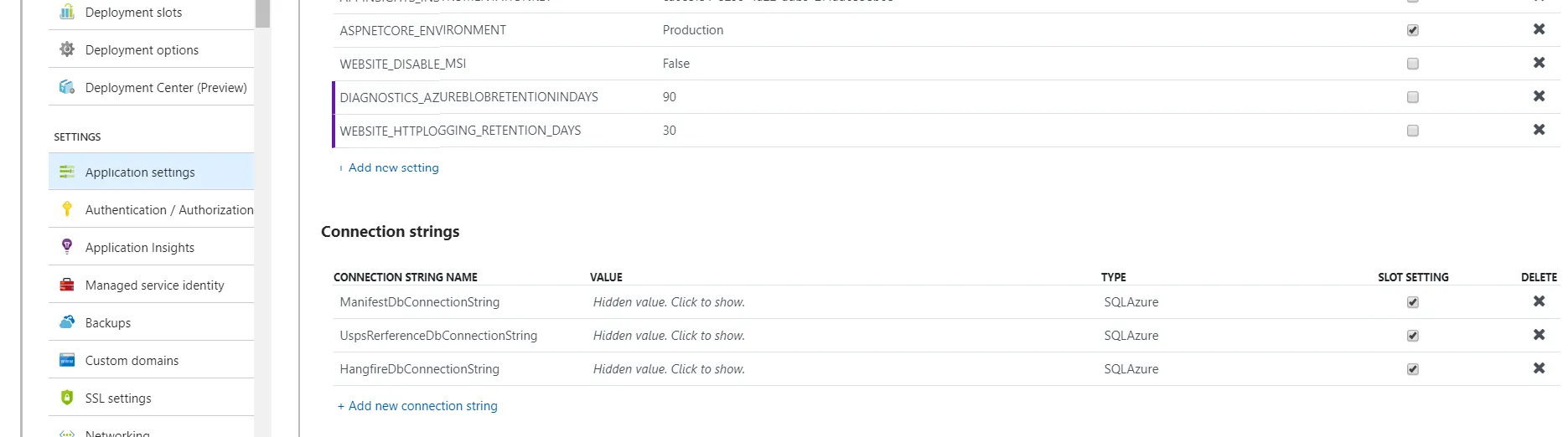Click the Deployment slots icon

pyautogui.click(x=67, y=12)
